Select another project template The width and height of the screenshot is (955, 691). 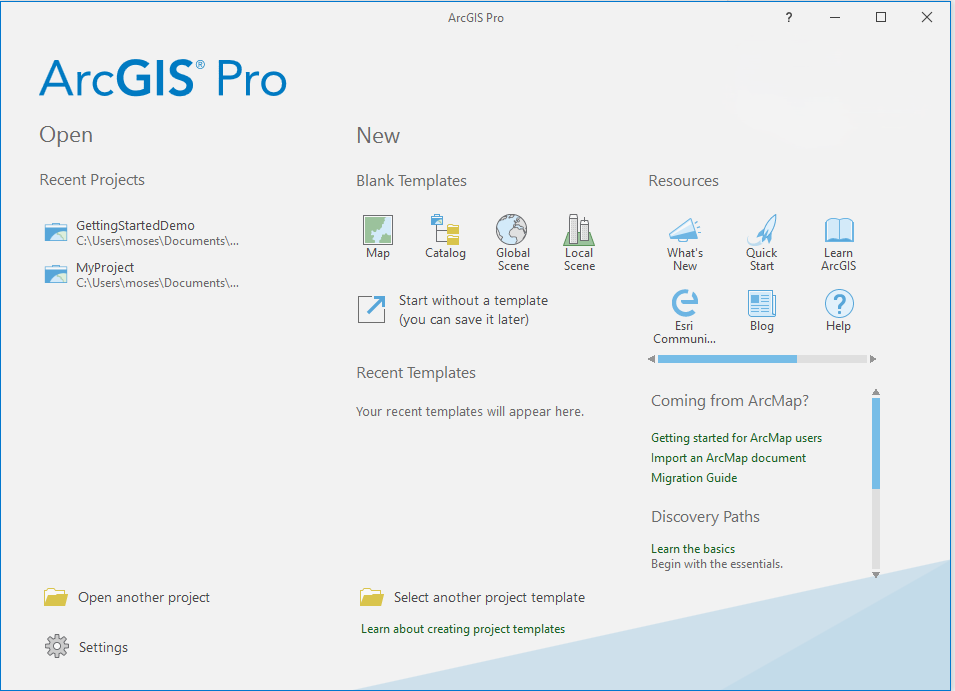tap(489, 597)
